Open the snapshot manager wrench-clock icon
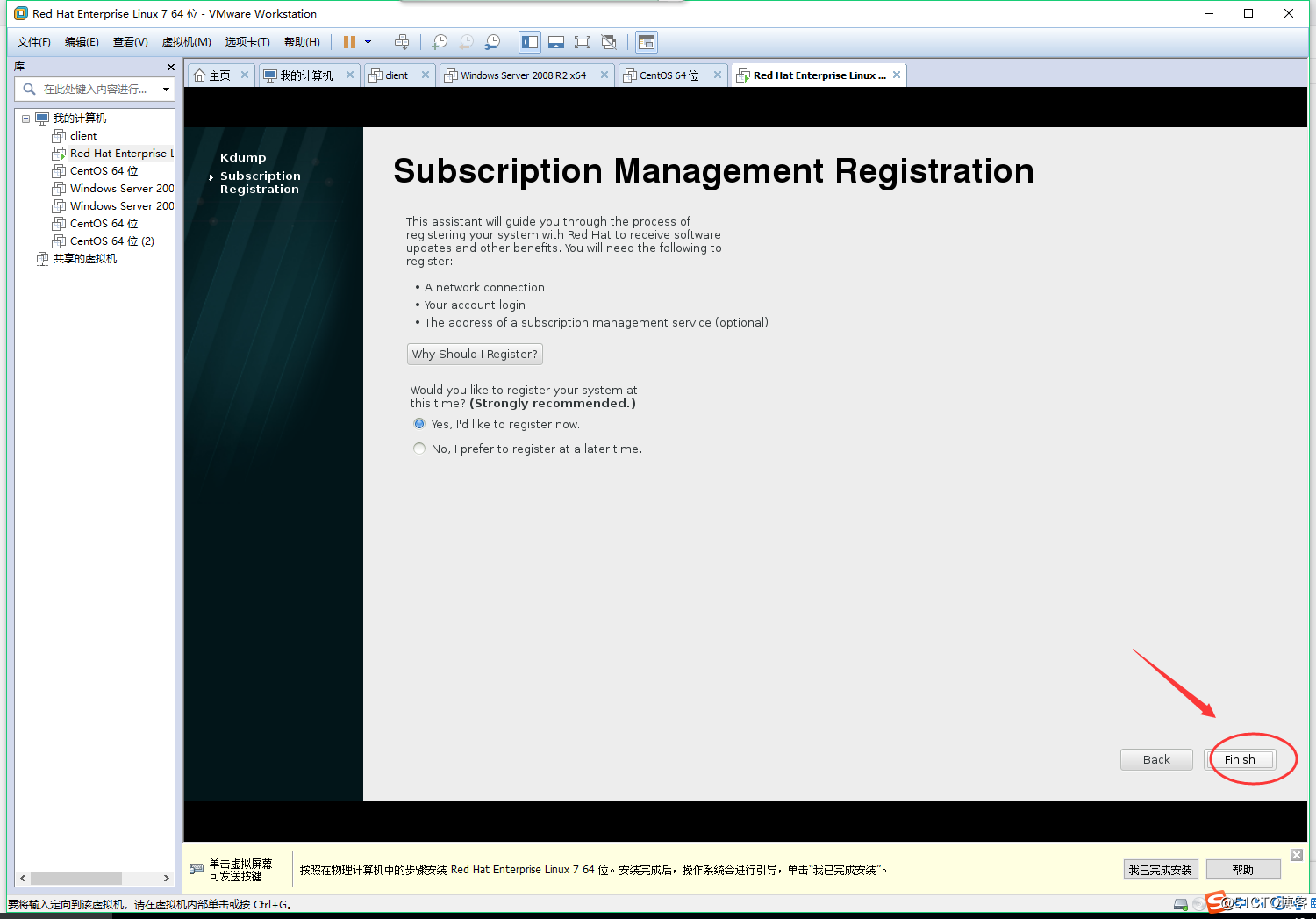Viewport: 1316px width, 919px height. 493,42
